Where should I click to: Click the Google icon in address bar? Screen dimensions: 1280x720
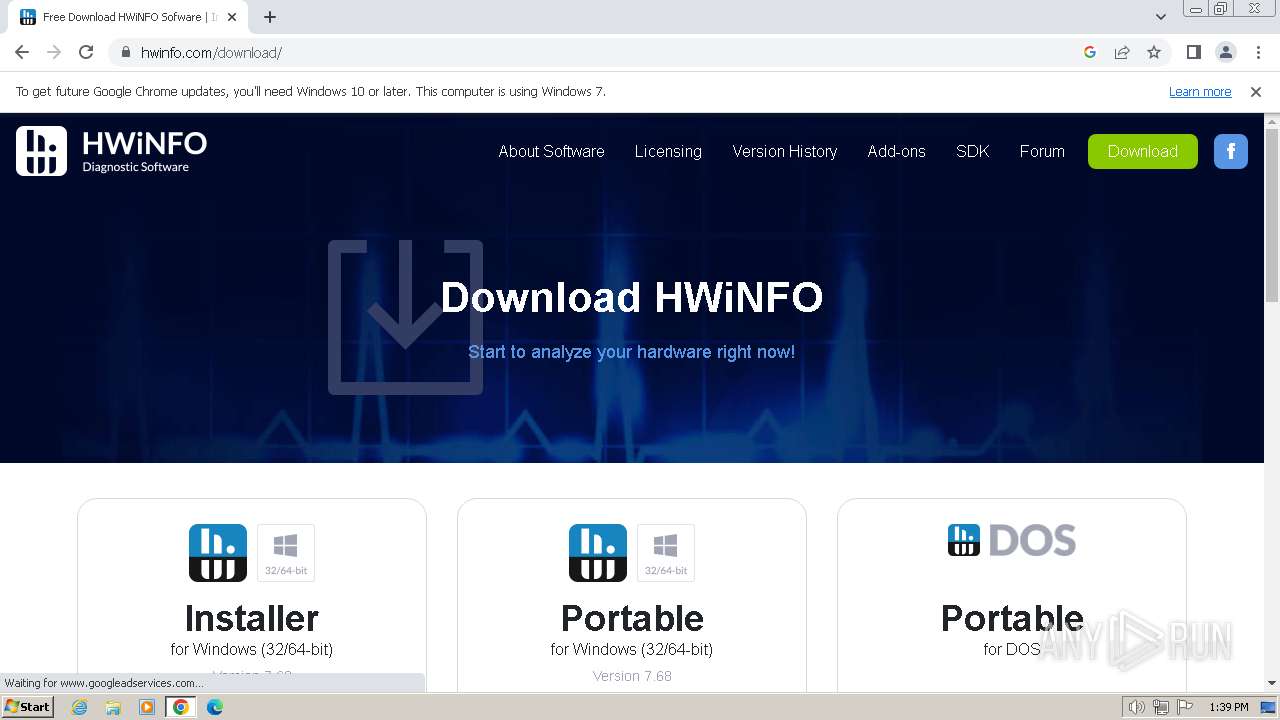point(1090,52)
